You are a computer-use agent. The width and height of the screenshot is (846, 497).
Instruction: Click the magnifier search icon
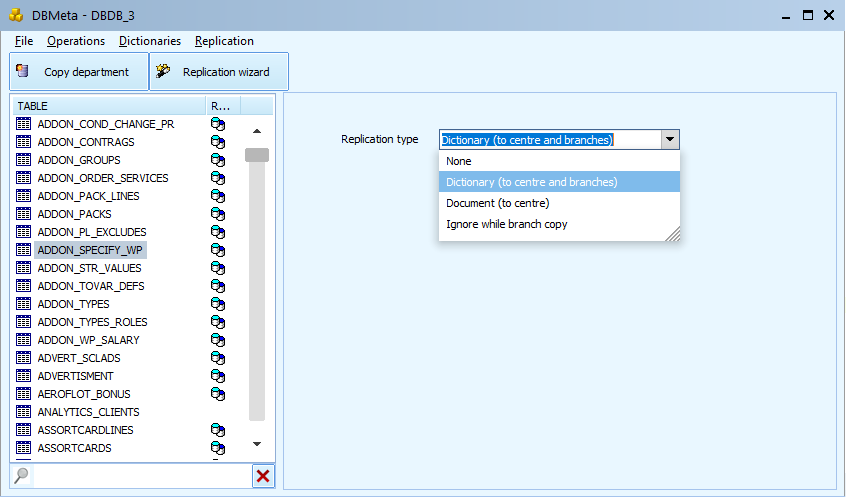pyautogui.click(x=21, y=475)
